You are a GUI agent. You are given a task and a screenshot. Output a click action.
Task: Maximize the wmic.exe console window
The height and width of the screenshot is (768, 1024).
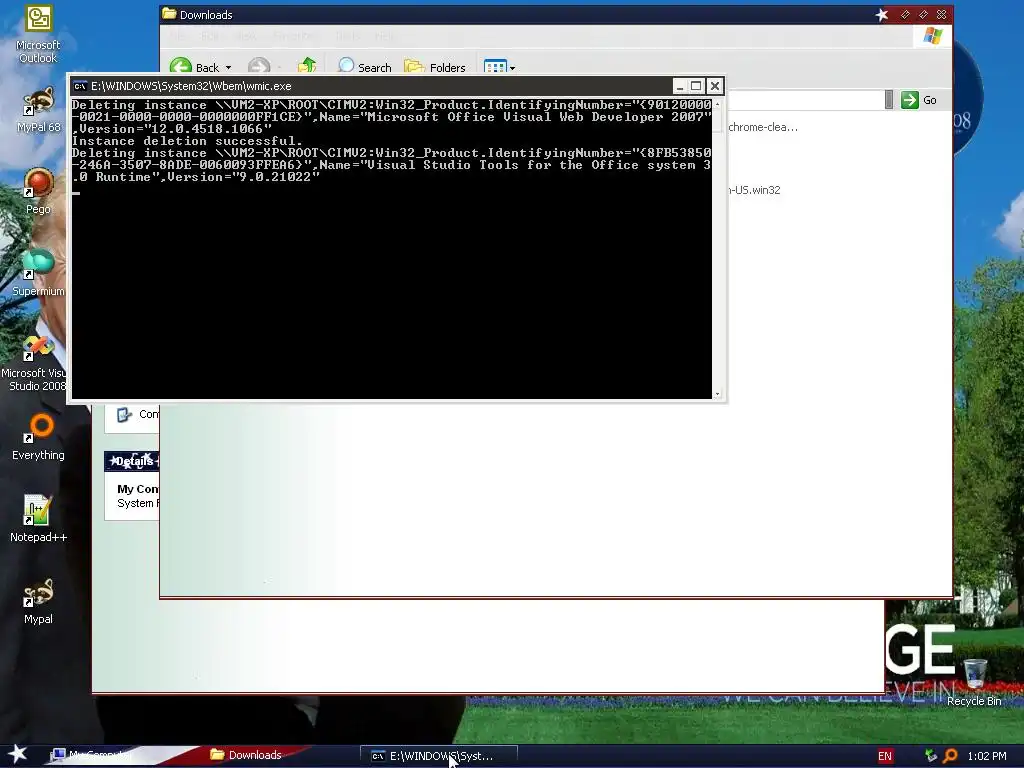point(696,86)
